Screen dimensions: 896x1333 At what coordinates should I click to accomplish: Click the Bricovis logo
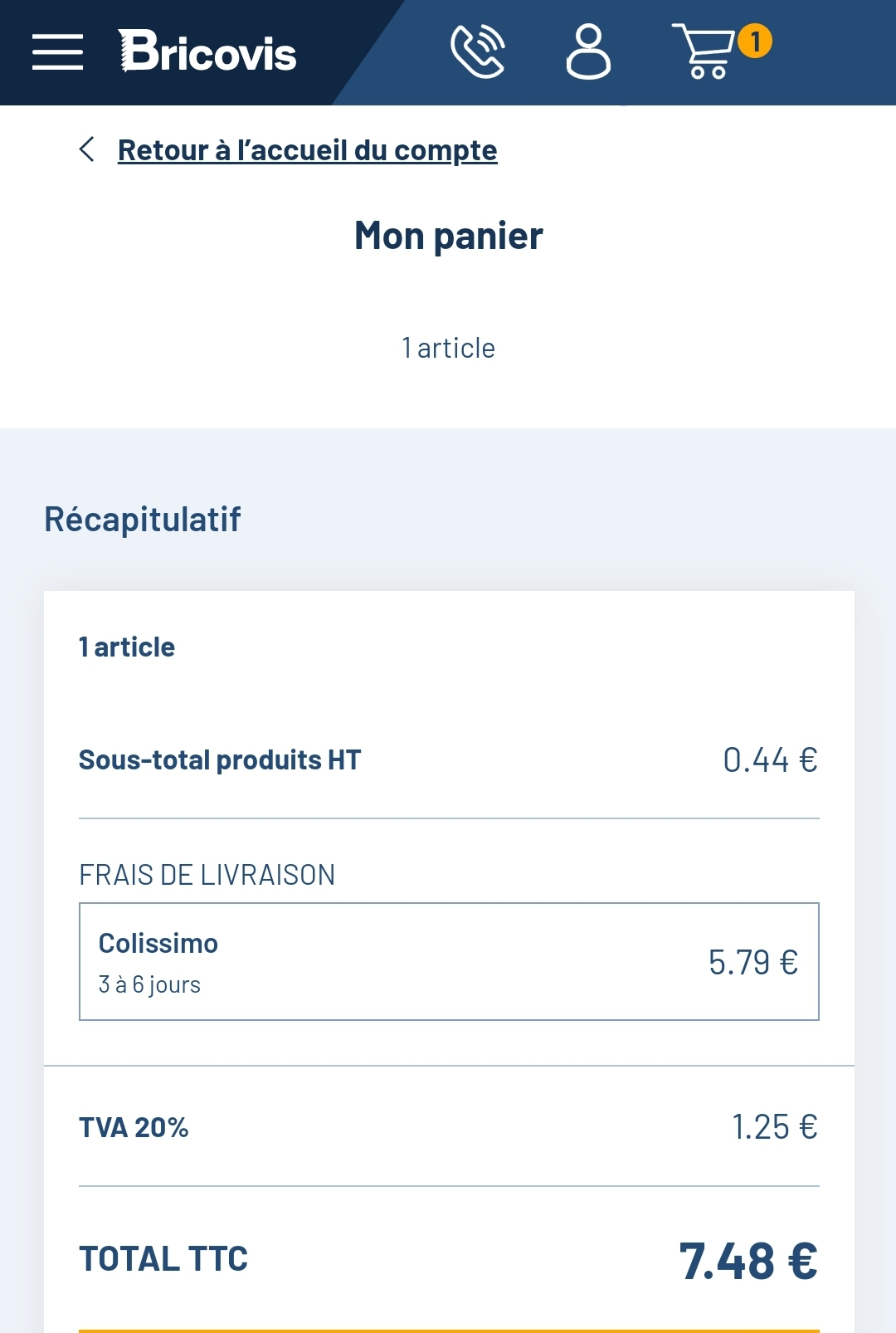coord(207,51)
